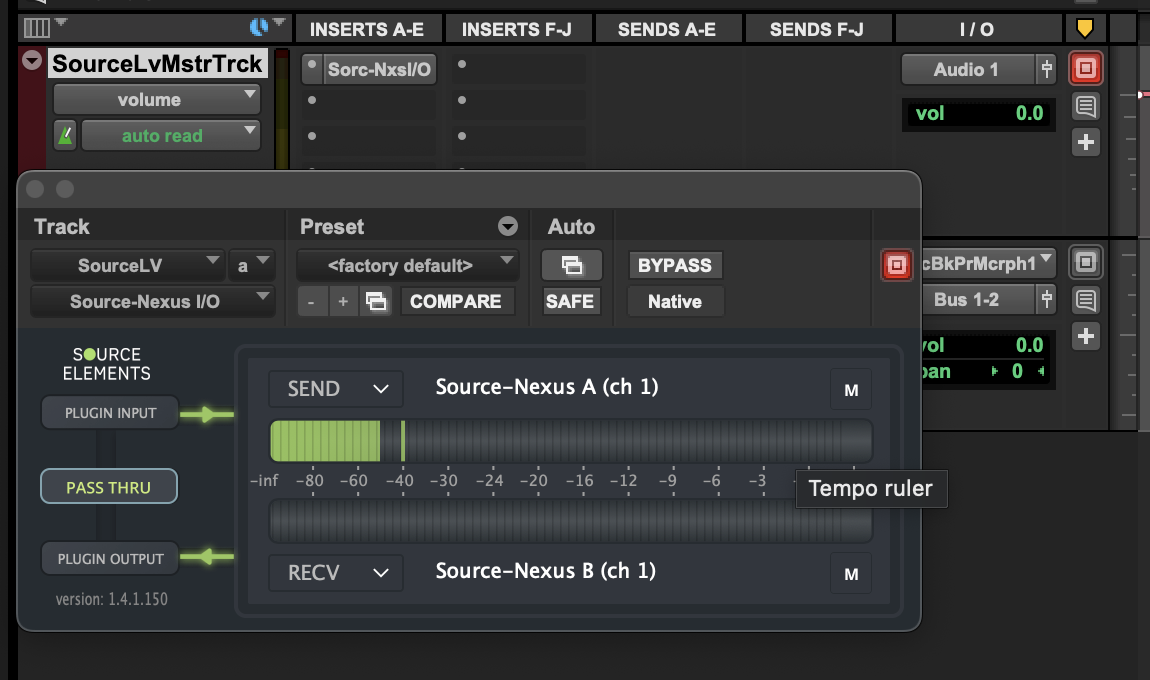Click the red target button in plugin header
The width and height of the screenshot is (1150, 680).
tap(897, 266)
